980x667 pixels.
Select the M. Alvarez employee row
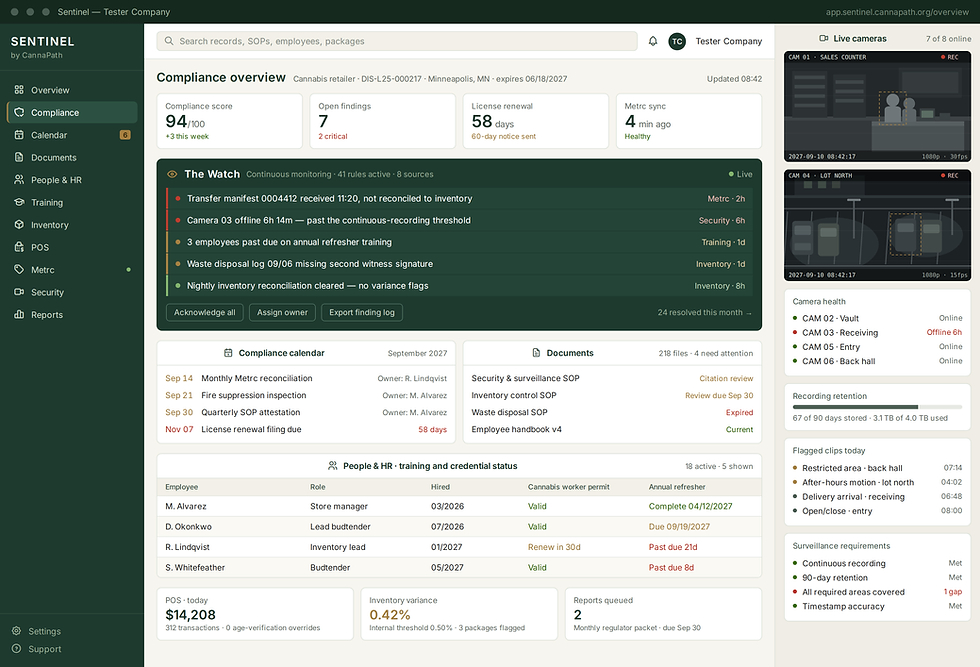tap(459, 506)
